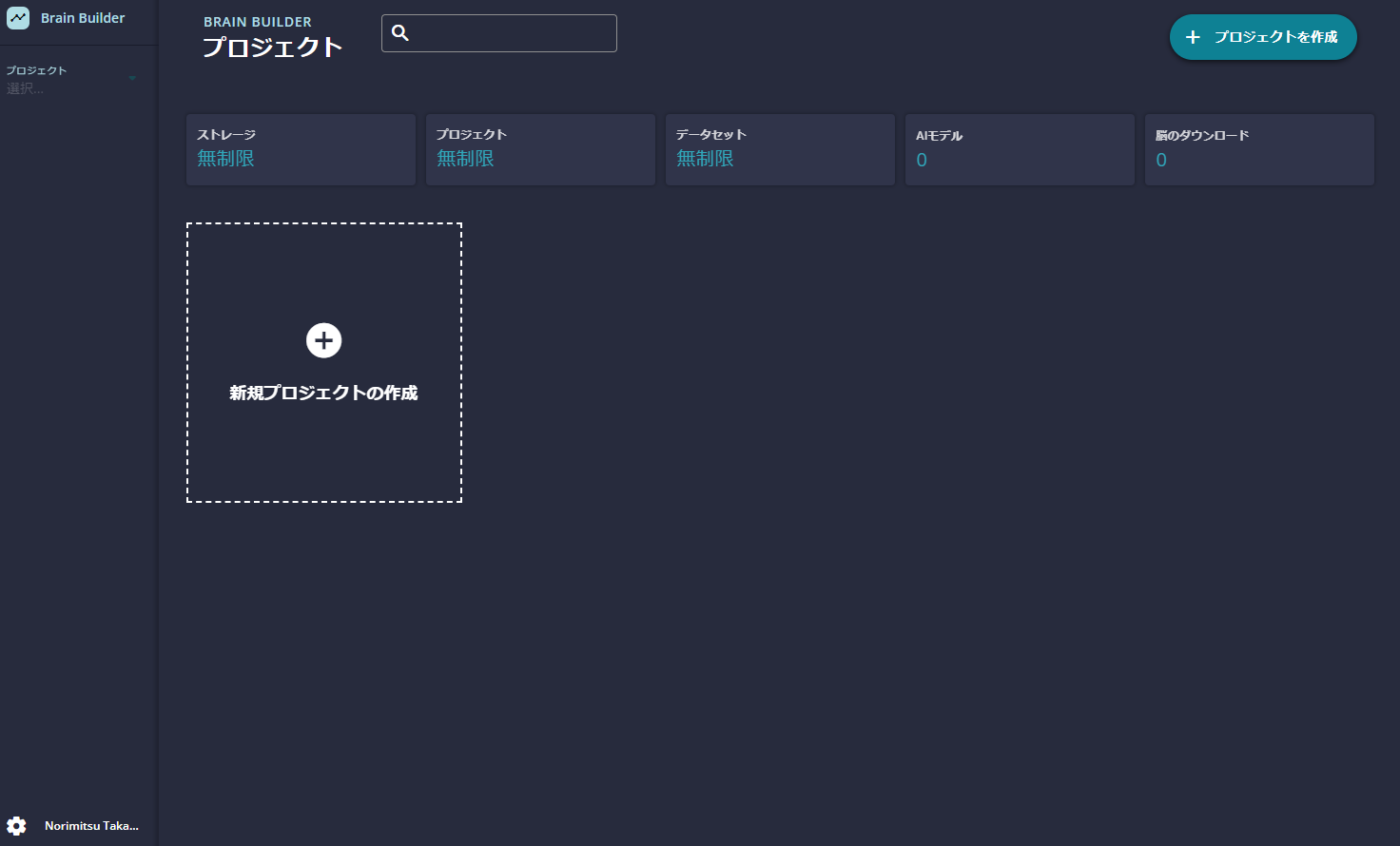Open the プロジェクト selector dropdown in sidebar

73,79
